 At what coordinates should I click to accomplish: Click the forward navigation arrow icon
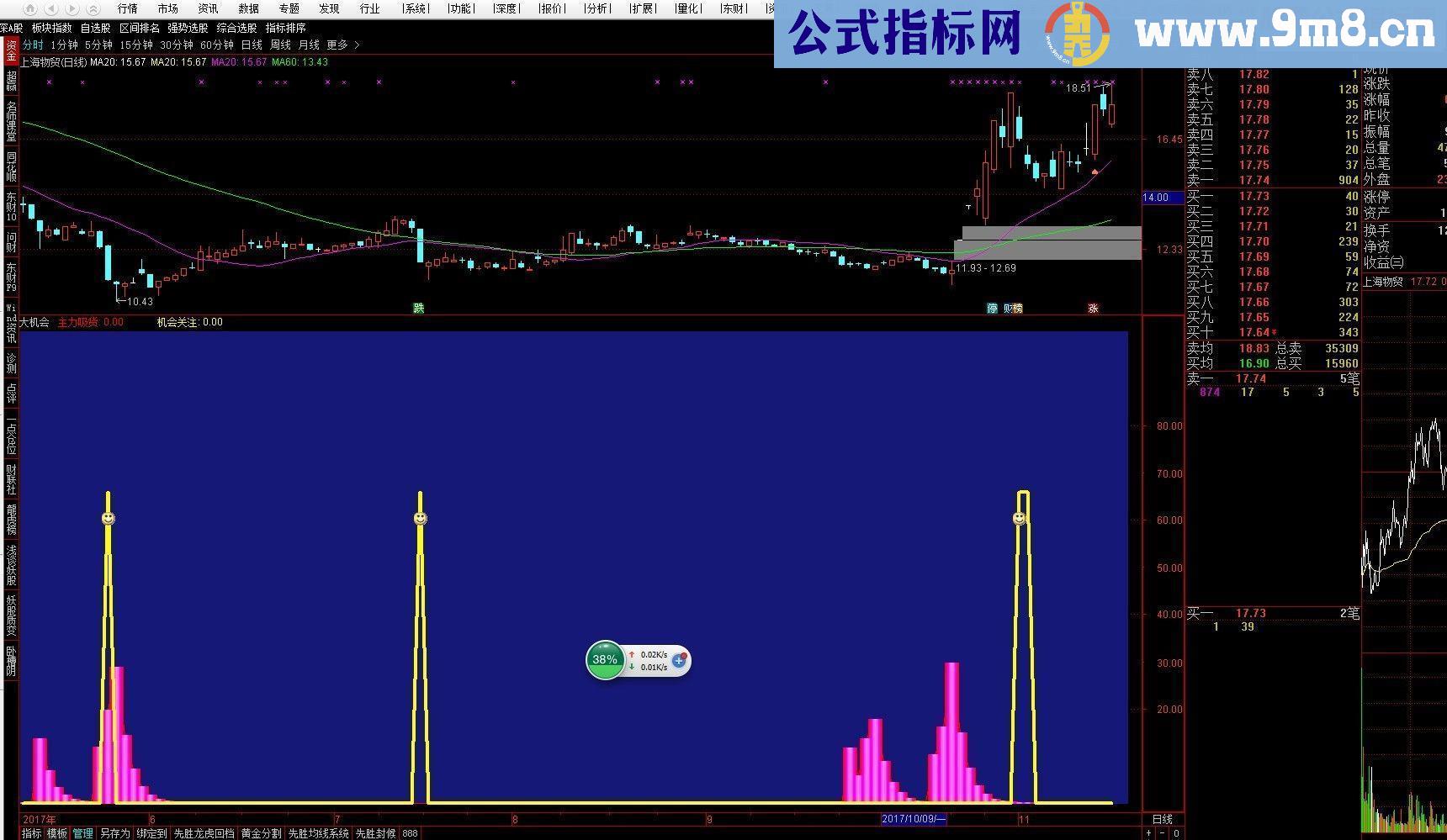[x=72, y=8]
